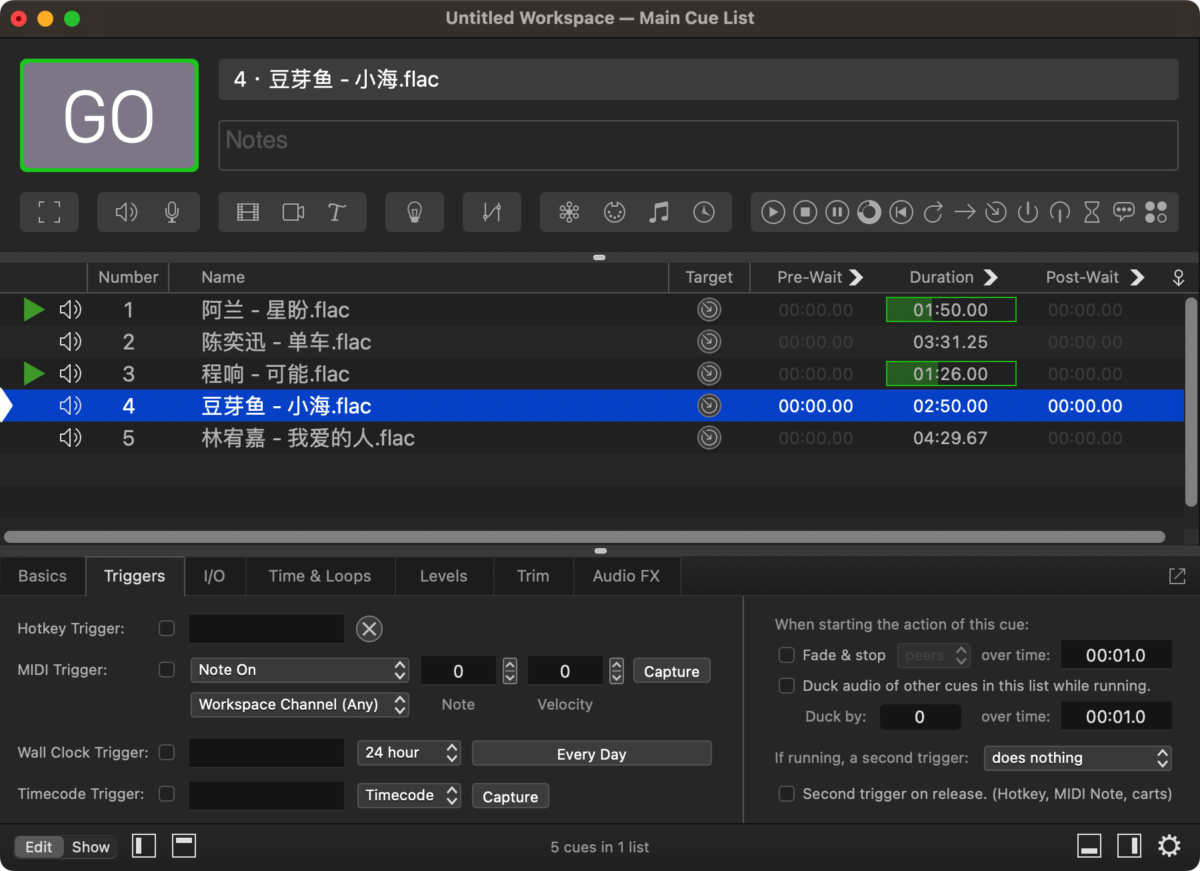Enable the Hotkey Trigger checkbox

click(x=167, y=629)
